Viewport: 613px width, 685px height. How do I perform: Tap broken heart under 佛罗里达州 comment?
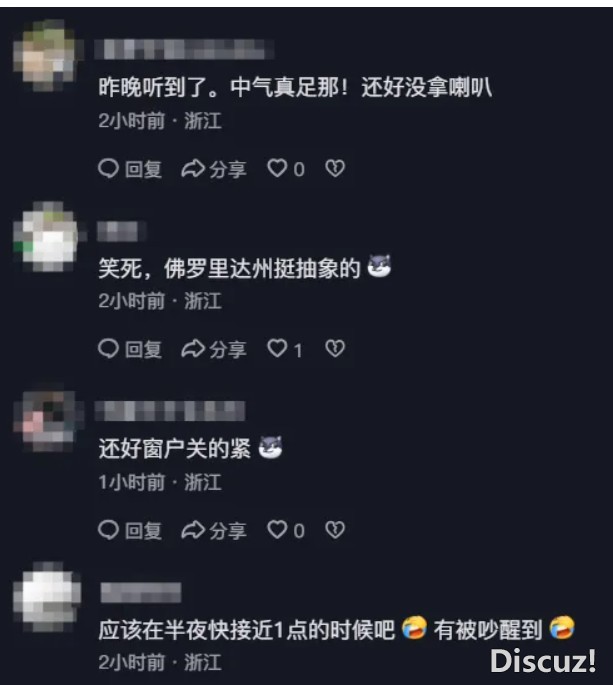pyautogui.click(x=335, y=349)
